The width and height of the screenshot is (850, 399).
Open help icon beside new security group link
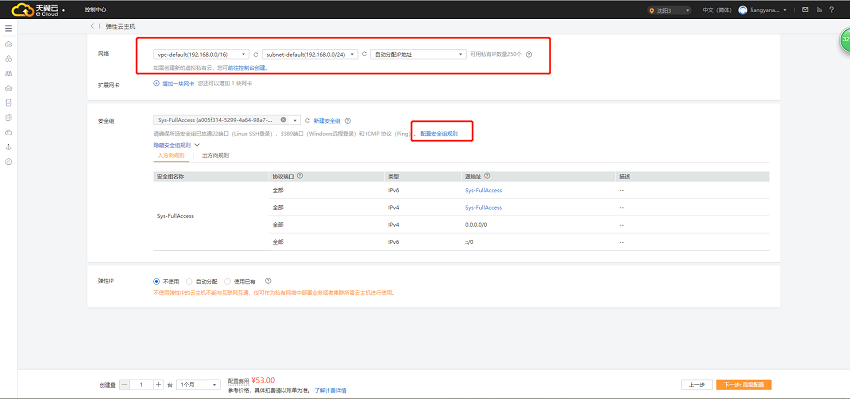(x=348, y=121)
